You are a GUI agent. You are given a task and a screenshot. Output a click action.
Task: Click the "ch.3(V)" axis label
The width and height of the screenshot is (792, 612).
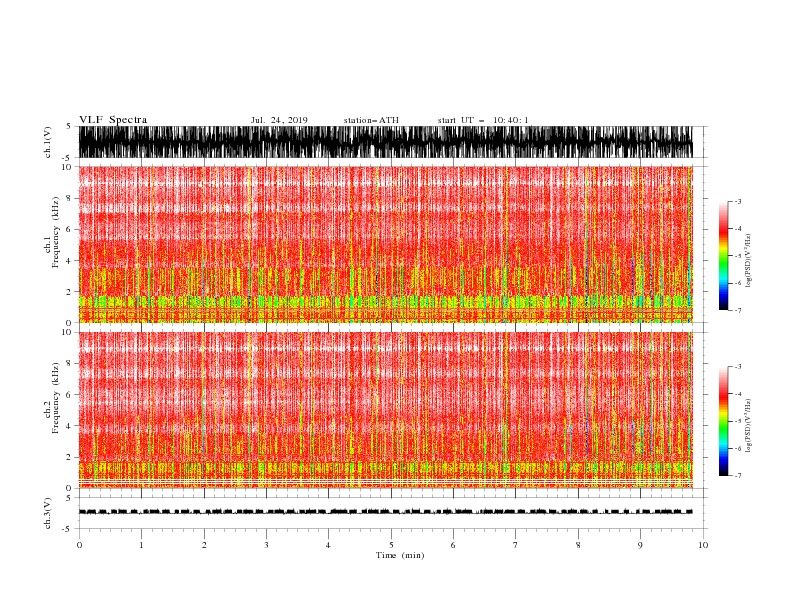48,513
